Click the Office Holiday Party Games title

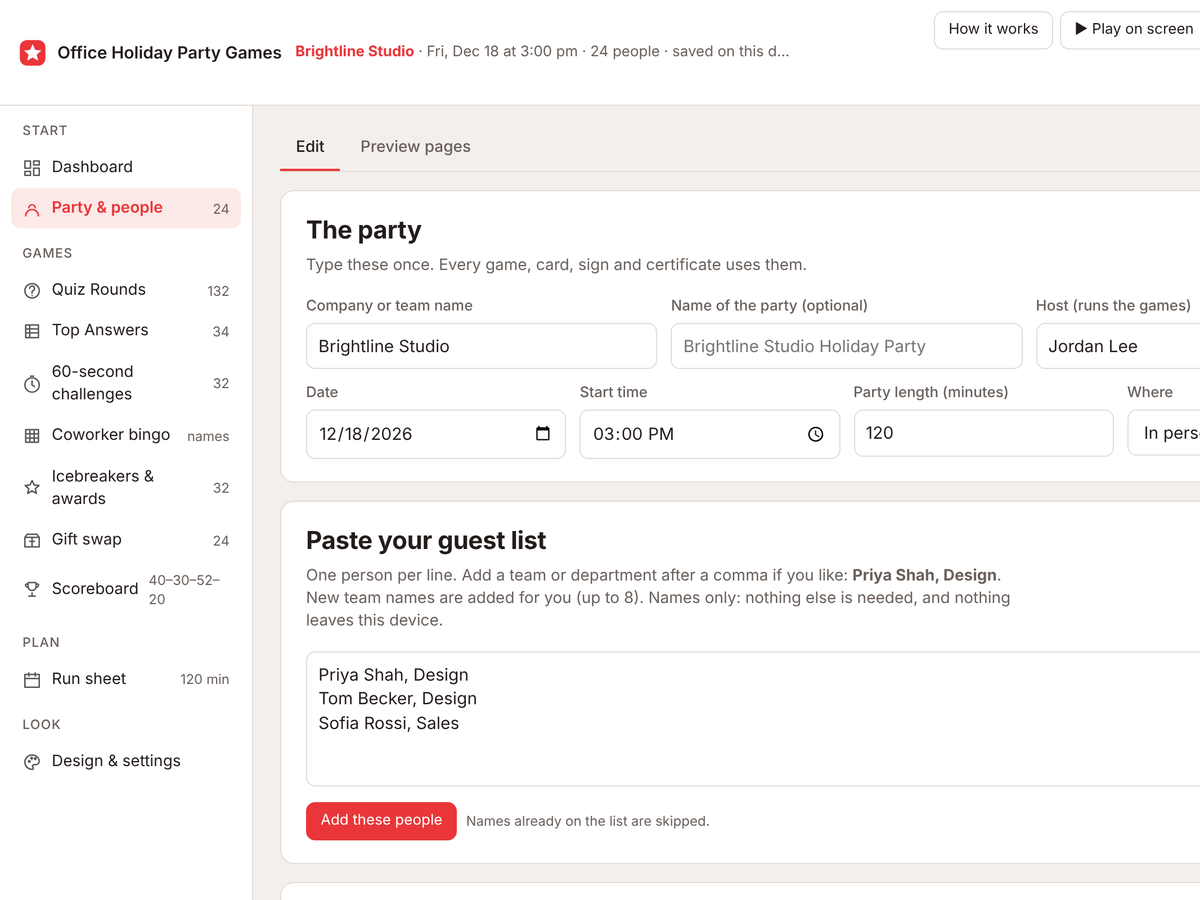pos(169,53)
